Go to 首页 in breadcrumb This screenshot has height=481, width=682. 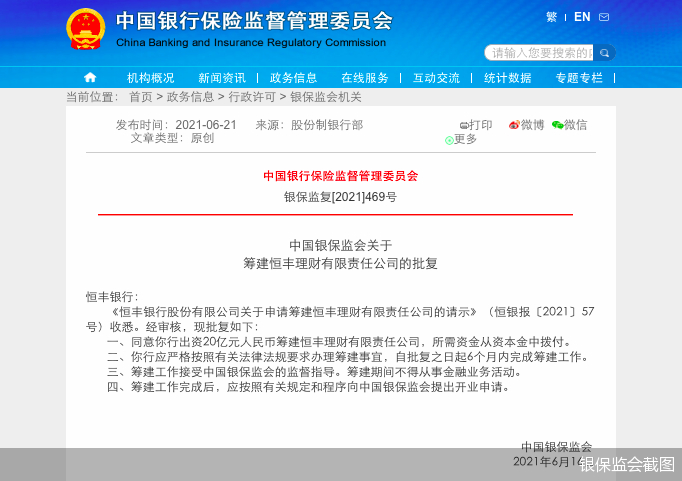[140, 97]
